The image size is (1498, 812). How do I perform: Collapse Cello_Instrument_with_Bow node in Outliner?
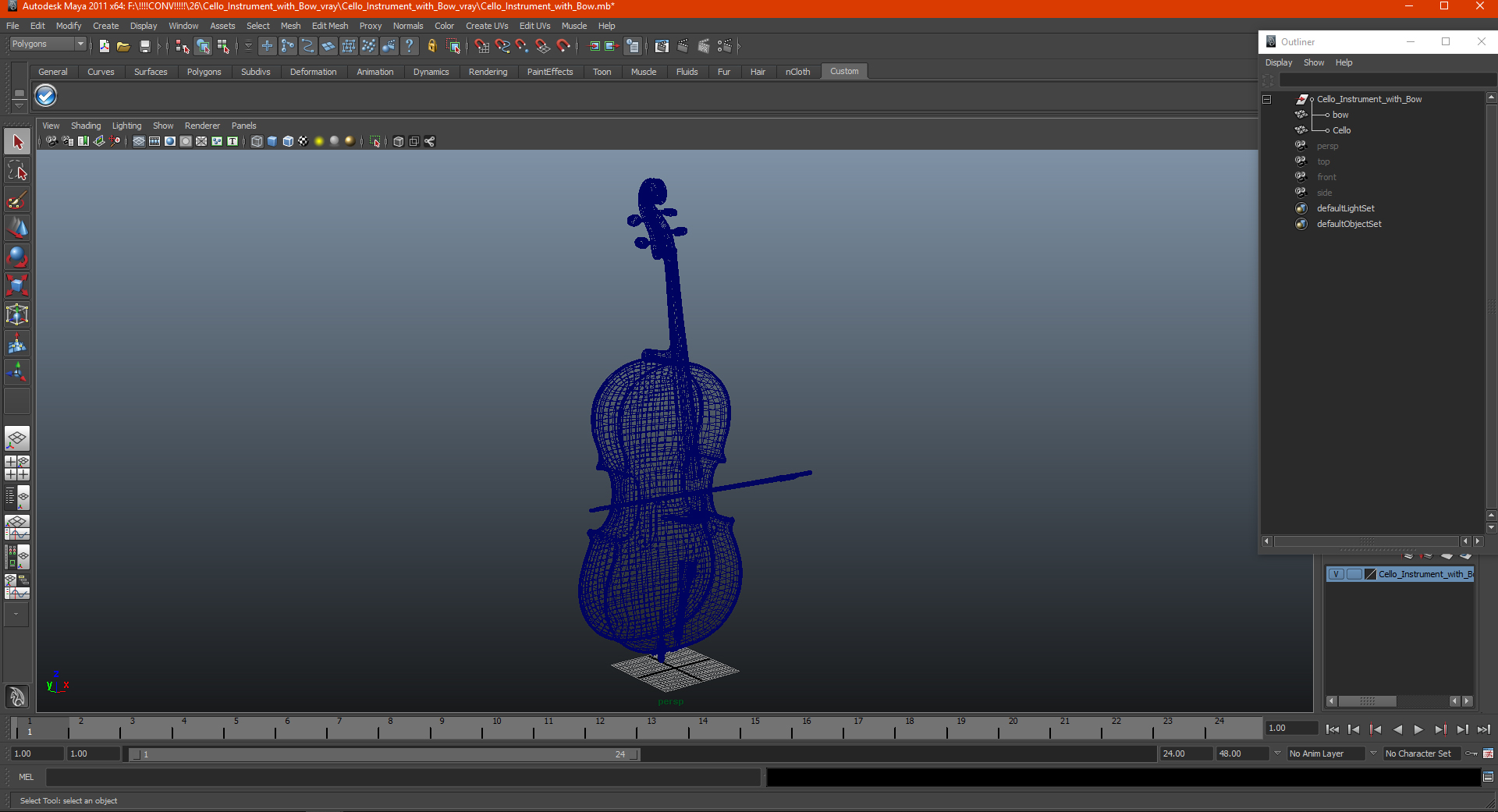[x=1267, y=100]
